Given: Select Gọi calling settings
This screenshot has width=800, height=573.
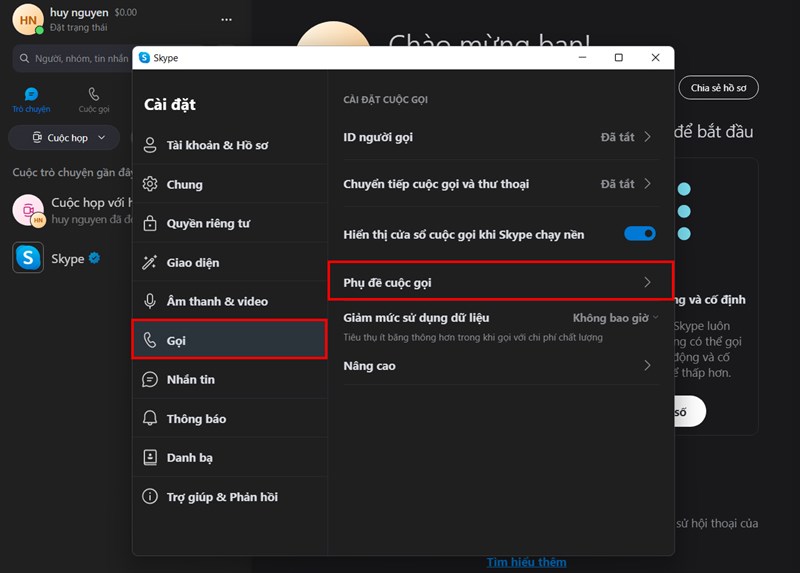Looking at the screenshot, I should tap(230, 340).
